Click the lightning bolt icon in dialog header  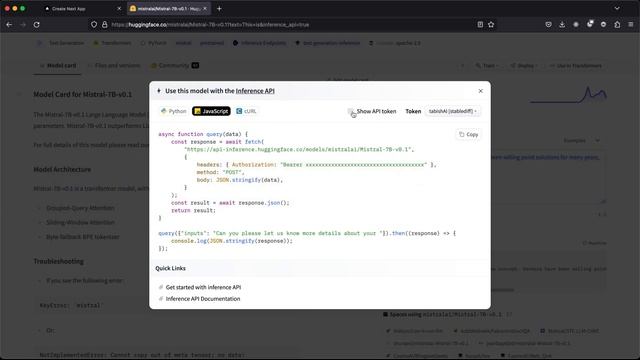(x=159, y=91)
